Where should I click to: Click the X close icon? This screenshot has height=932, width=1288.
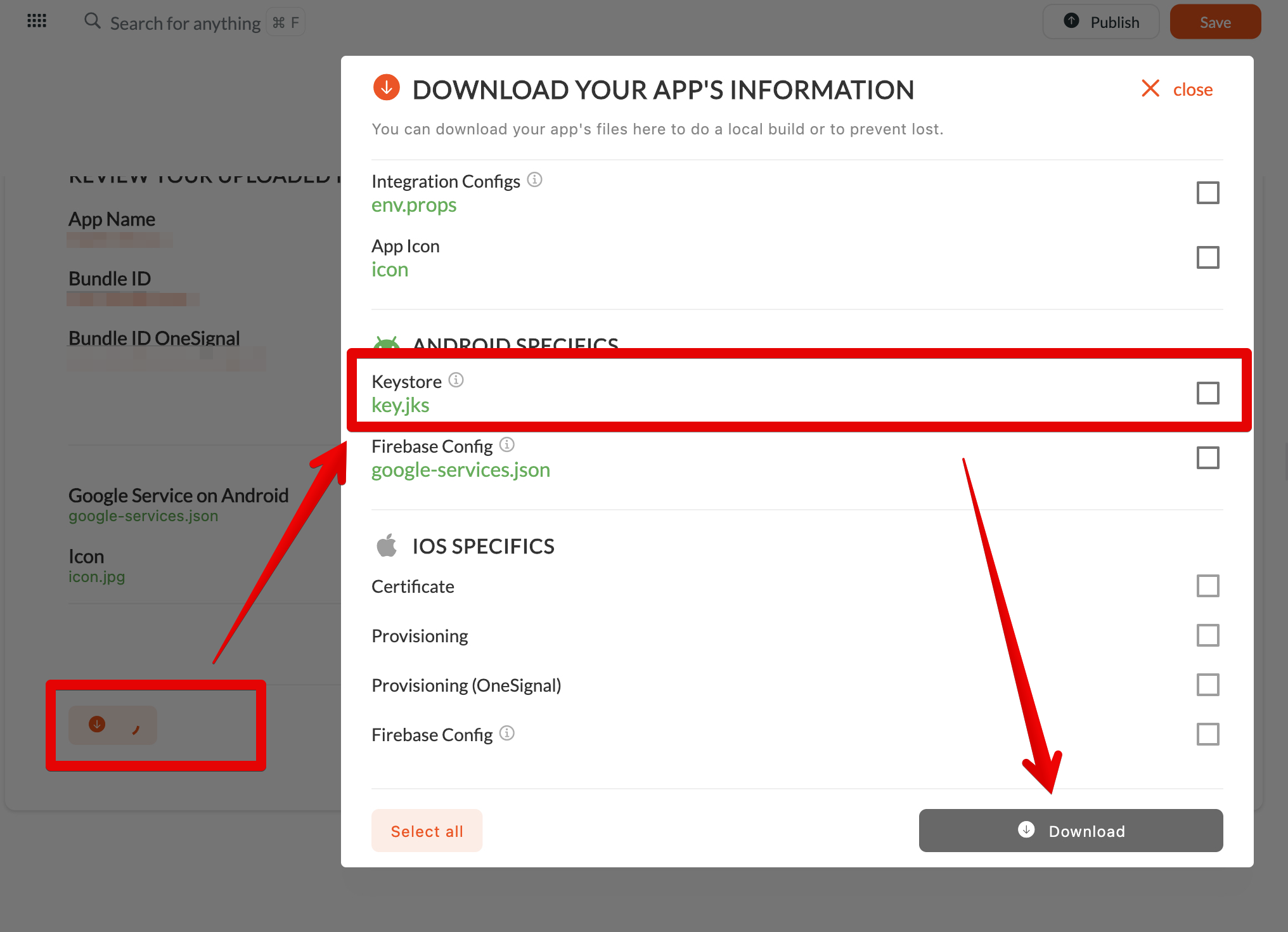pos(1150,88)
